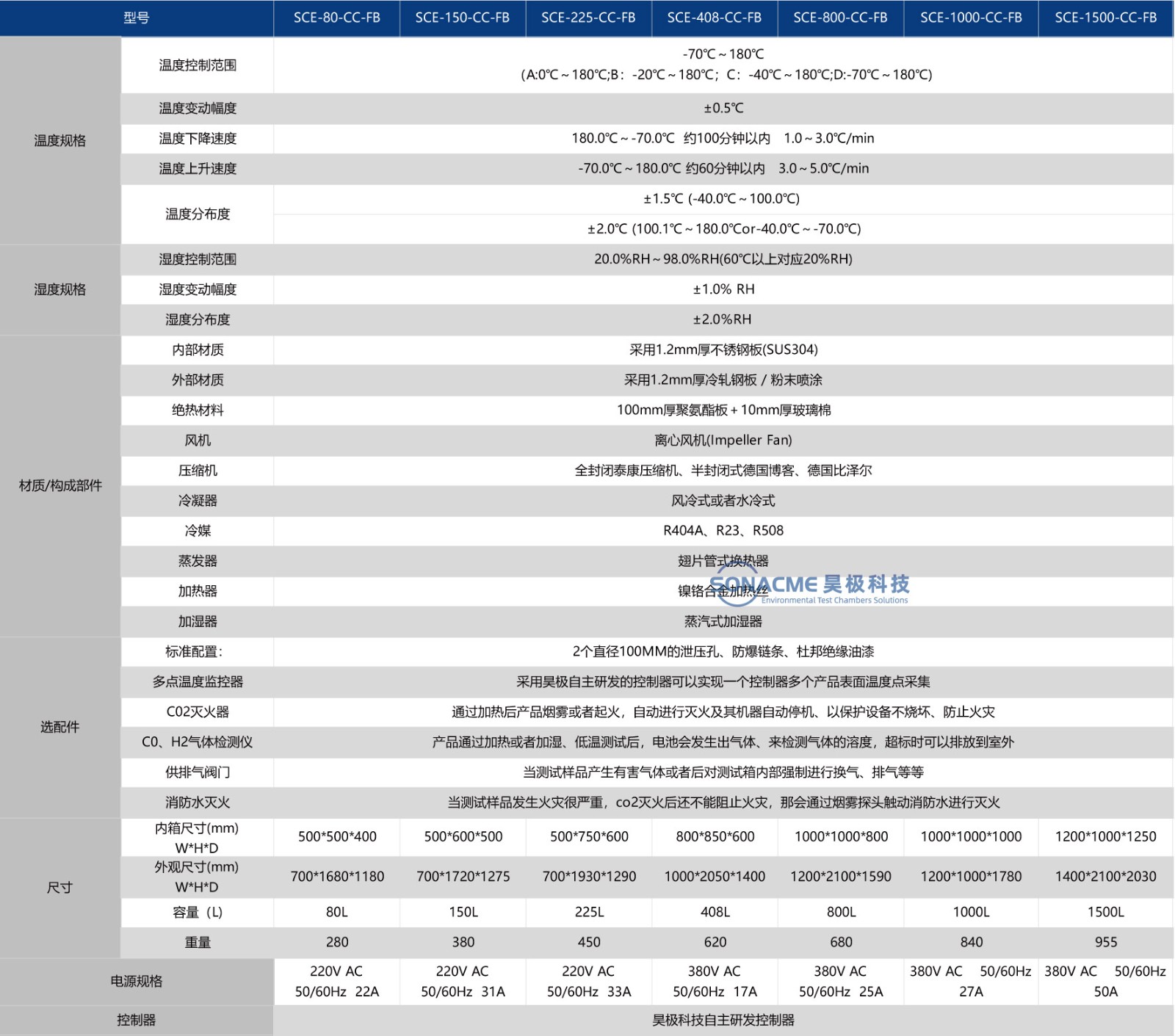Click the 供排气阀门 label
The width and height of the screenshot is (1175, 1036).
coord(198,772)
